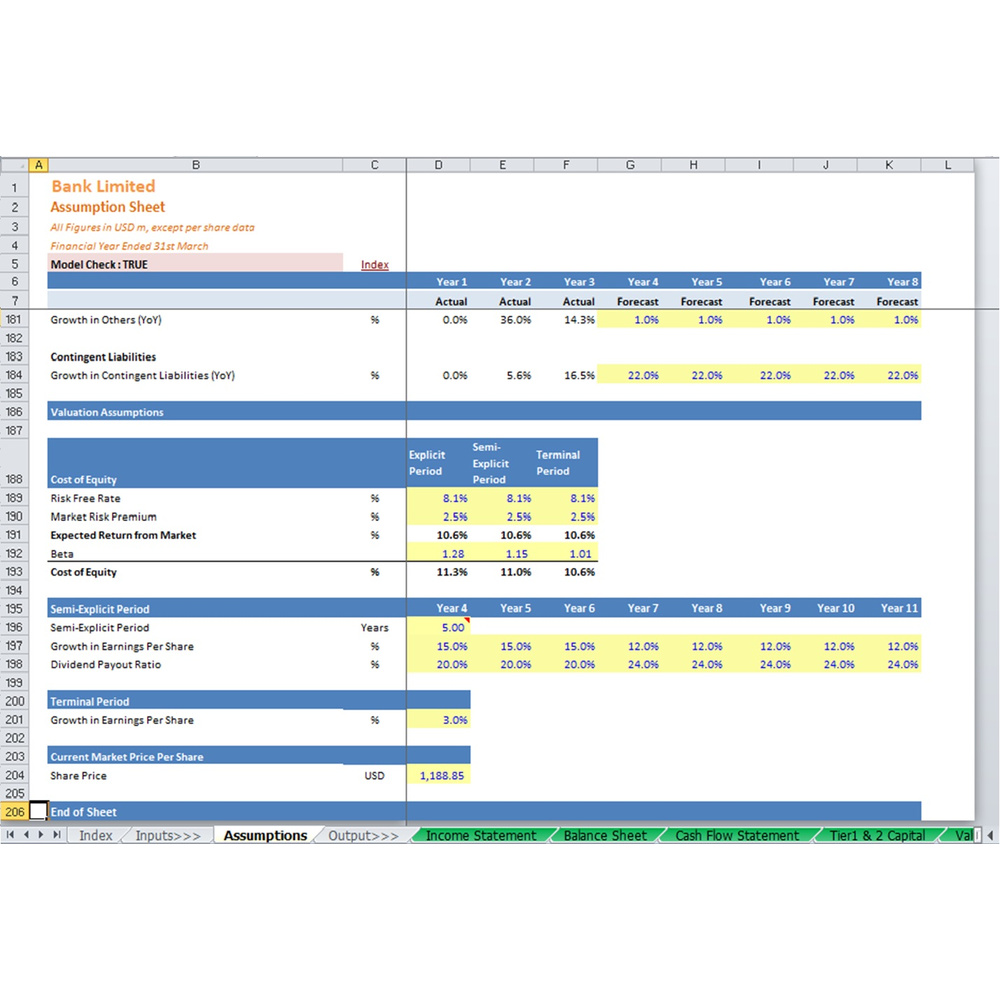The image size is (1000, 1000).
Task: Go to first sheet navigation arrow
Action: (10, 835)
